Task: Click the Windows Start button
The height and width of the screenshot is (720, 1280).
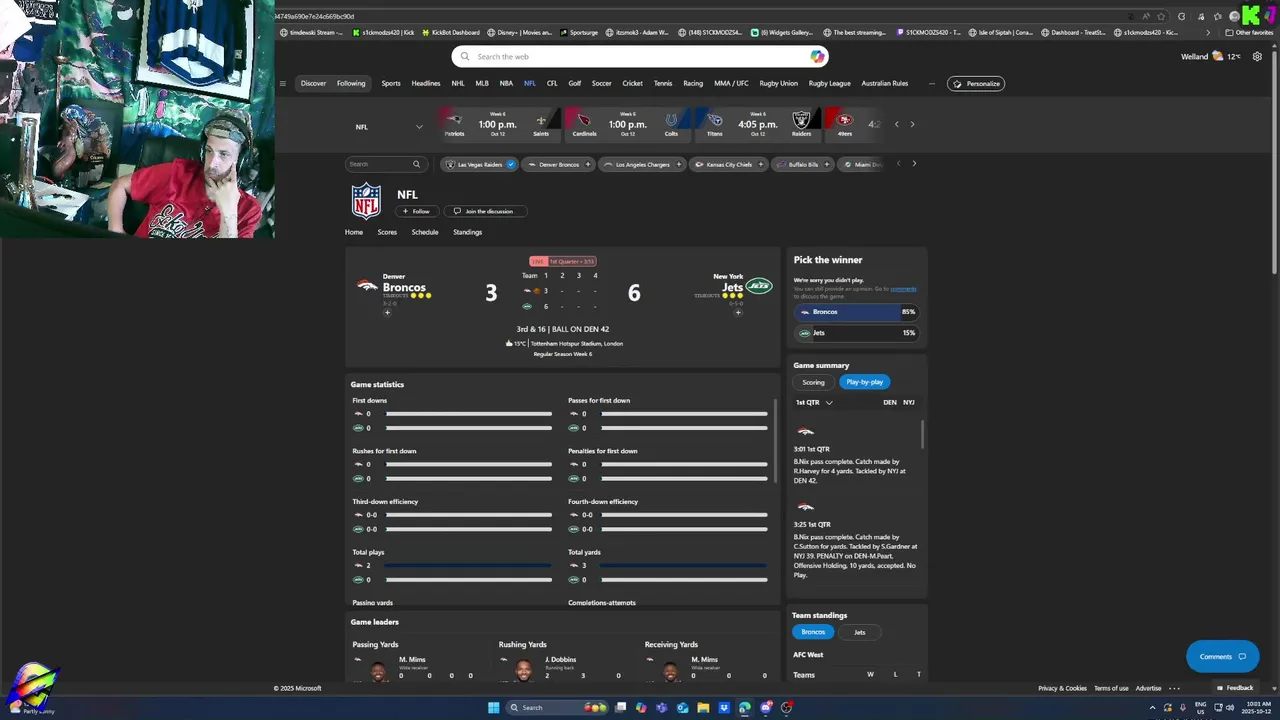Action: click(x=493, y=708)
